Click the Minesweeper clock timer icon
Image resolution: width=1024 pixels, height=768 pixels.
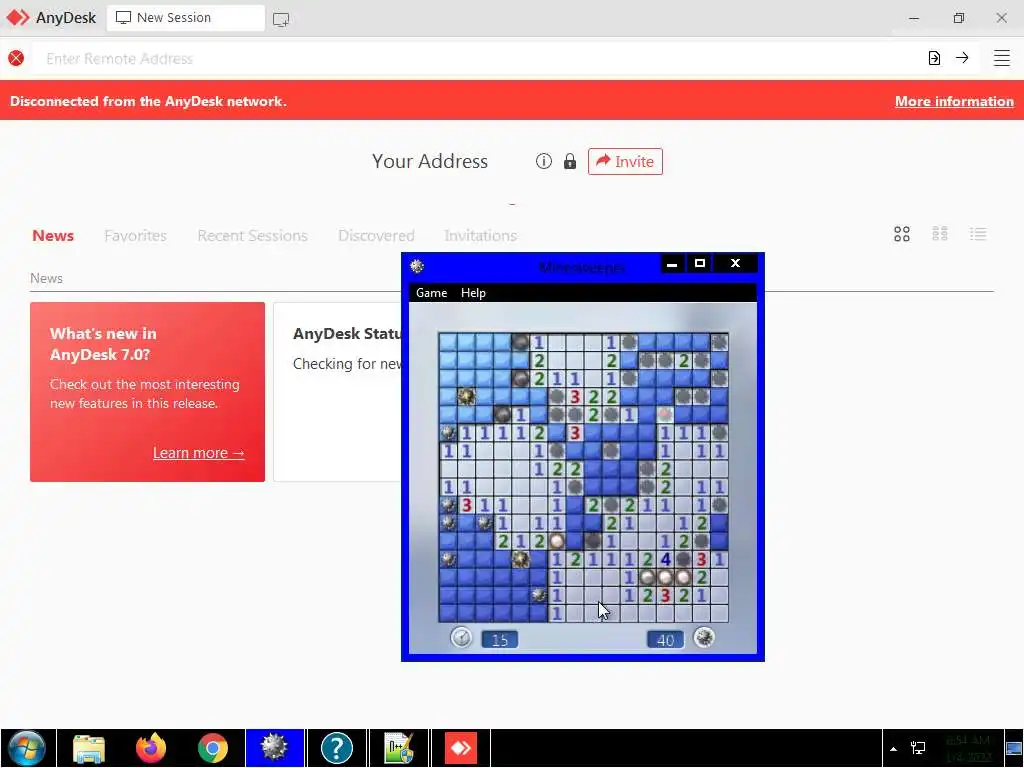461,637
